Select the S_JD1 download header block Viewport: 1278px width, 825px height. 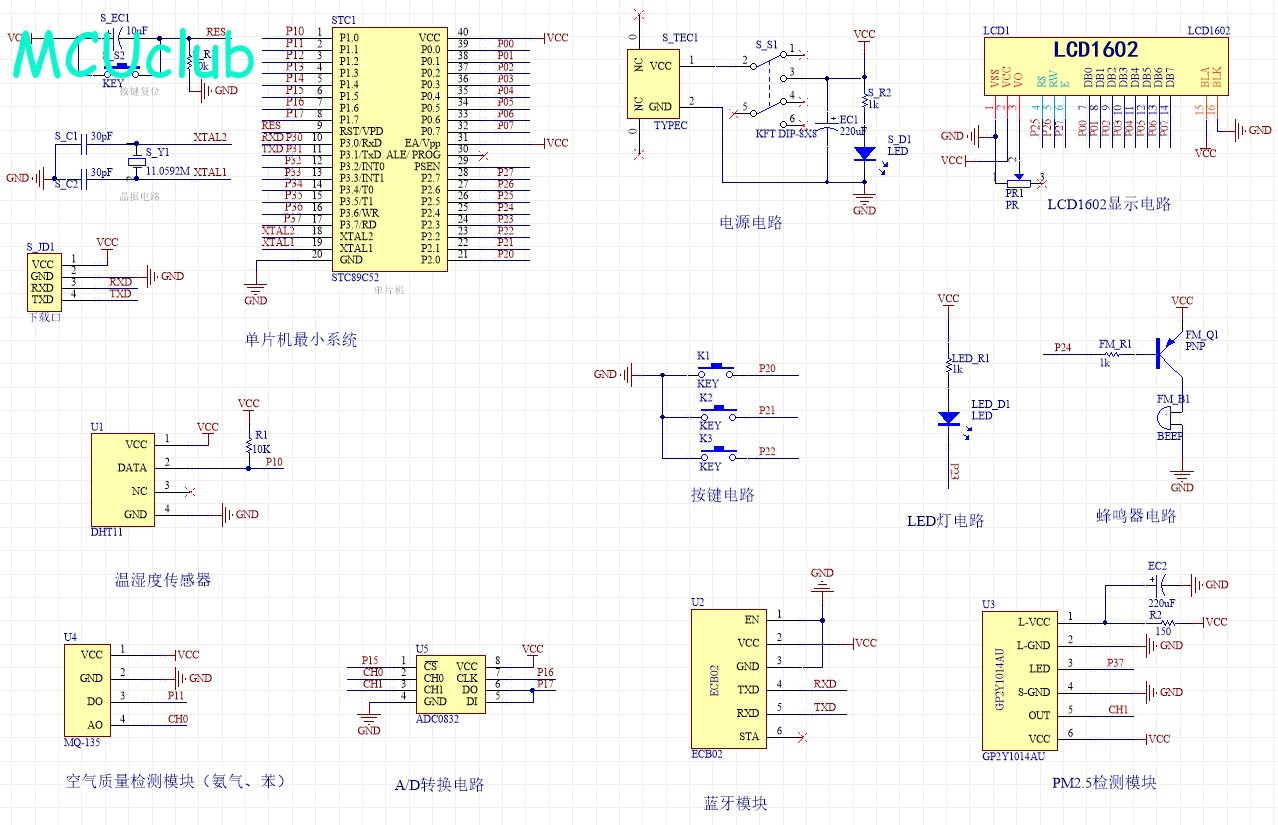point(42,282)
